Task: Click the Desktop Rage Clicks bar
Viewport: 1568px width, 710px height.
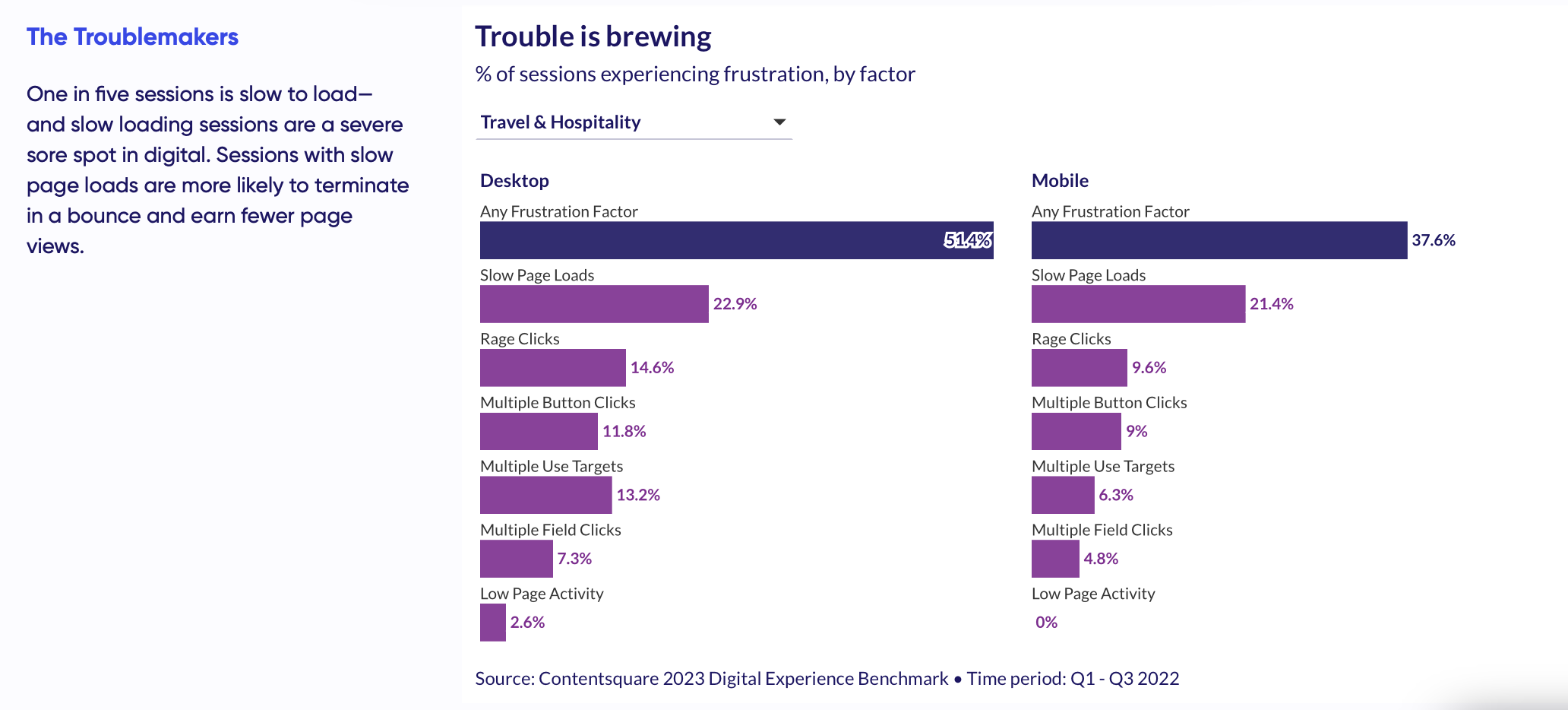Action: pyautogui.click(x=552, y=368)
